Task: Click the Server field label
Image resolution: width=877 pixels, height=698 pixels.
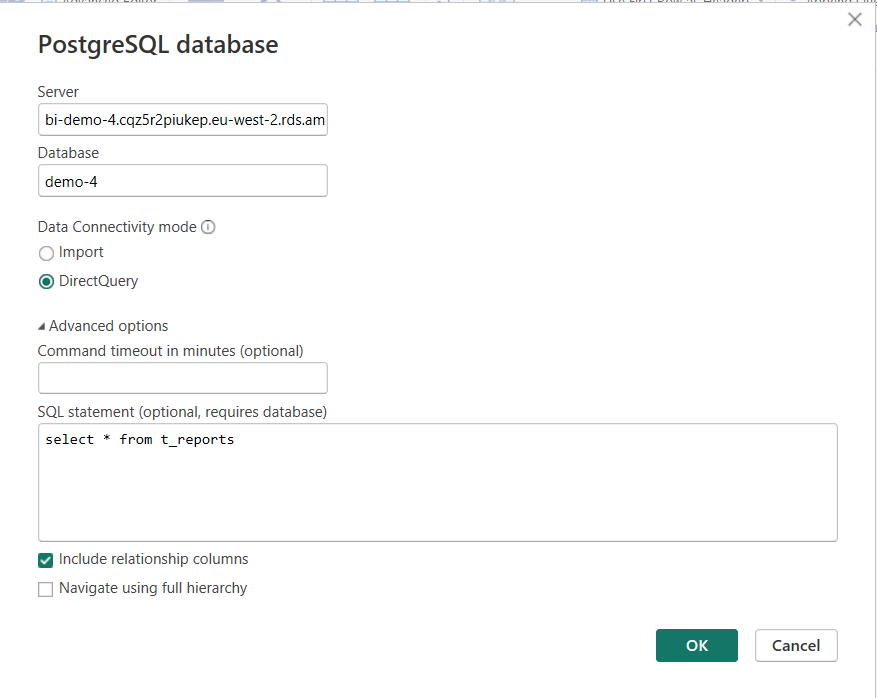Action: (58, 92)
